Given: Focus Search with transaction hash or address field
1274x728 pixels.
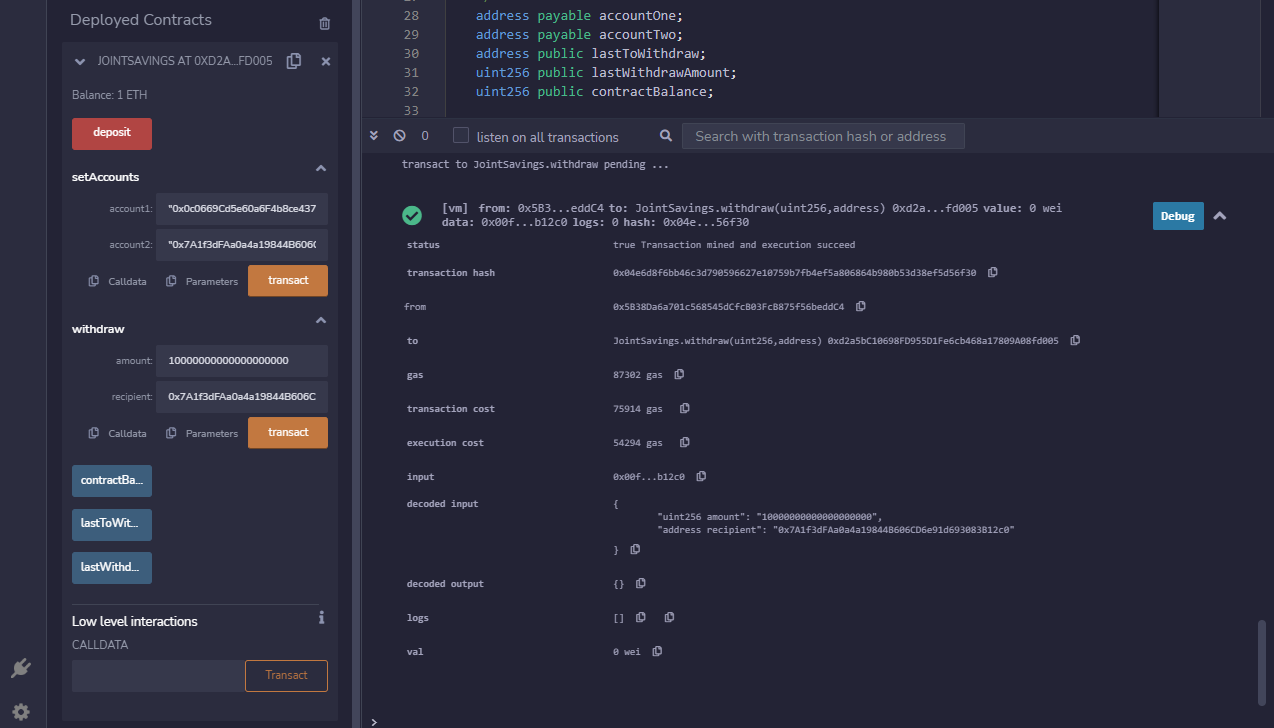Looking at the screenshot, I should (822, 136).
